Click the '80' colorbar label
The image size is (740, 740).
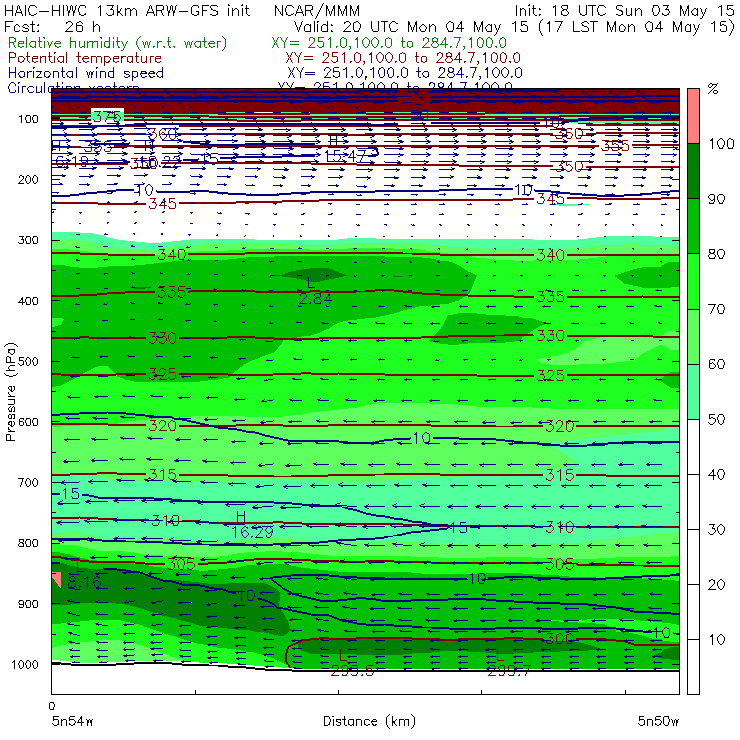click(716, 254)
